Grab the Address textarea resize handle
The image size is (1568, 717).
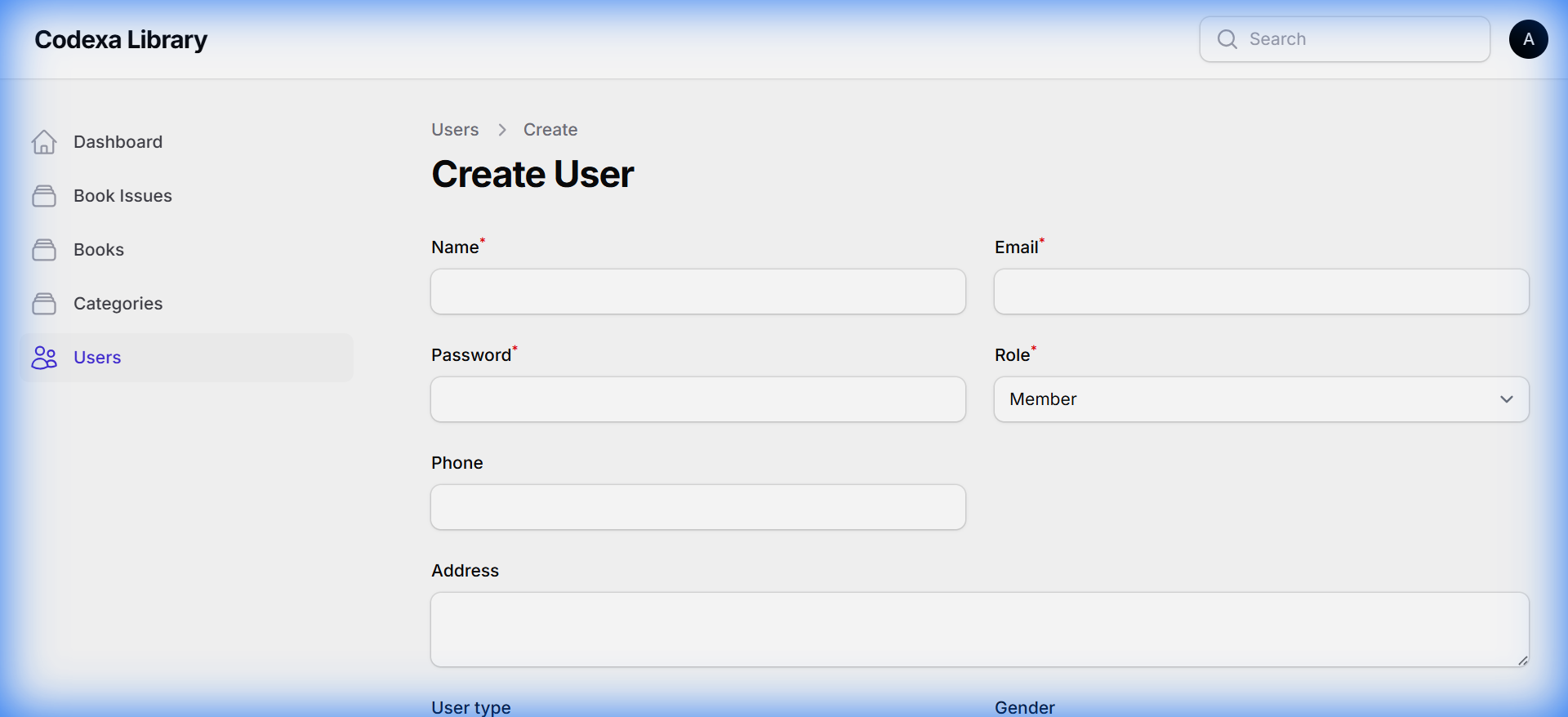click(1522, 661)
